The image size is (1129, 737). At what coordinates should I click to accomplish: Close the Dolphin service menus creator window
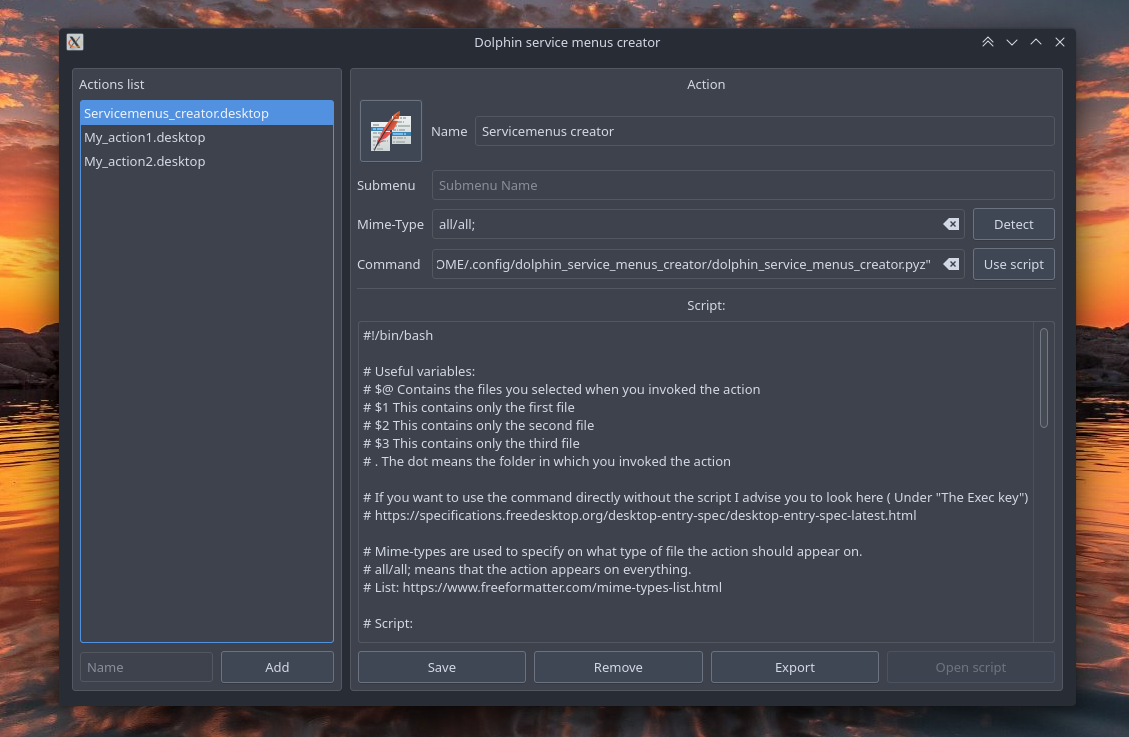coord(1060,42)
